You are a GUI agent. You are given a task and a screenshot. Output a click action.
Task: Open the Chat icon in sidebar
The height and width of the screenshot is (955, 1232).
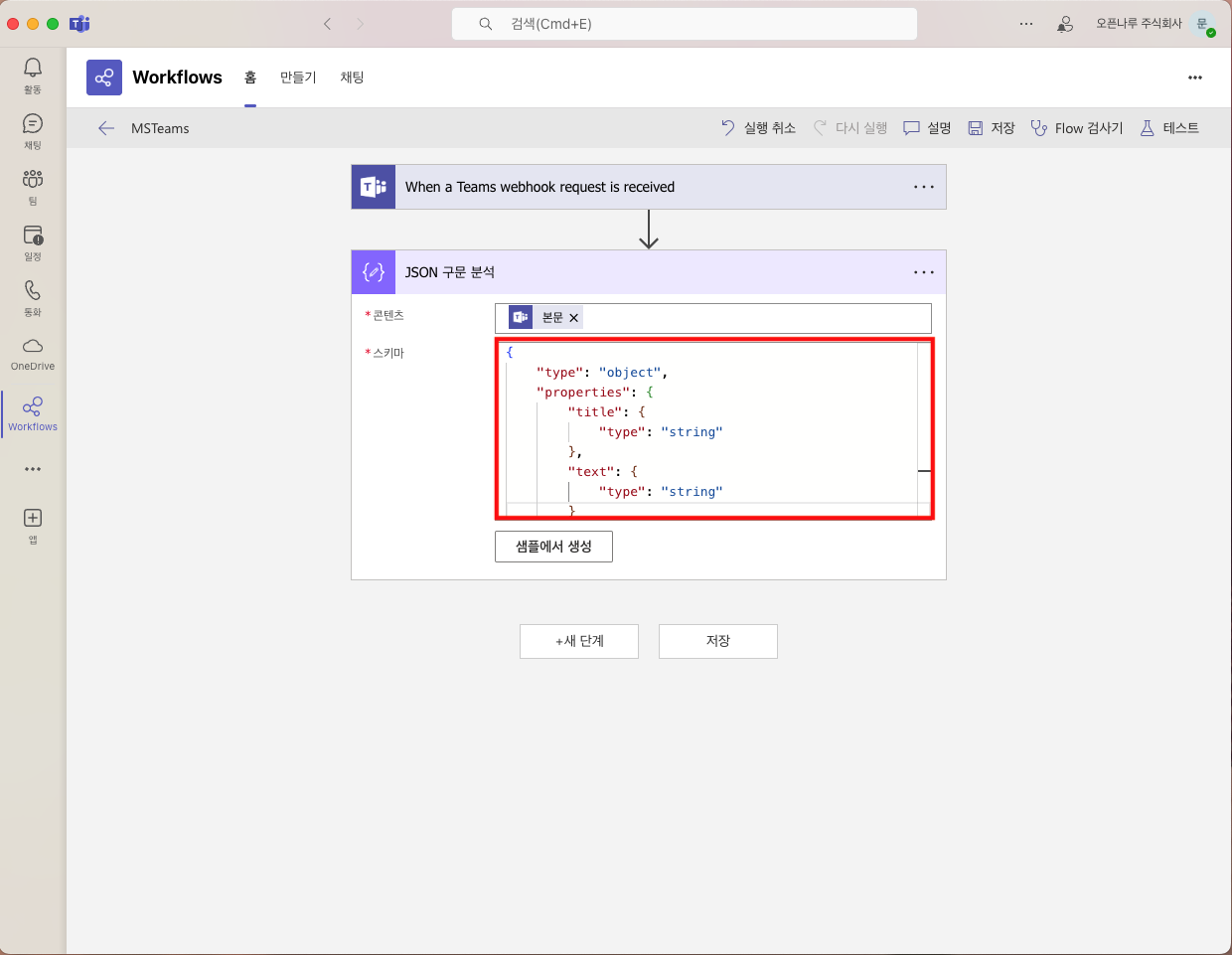point(33,124)
